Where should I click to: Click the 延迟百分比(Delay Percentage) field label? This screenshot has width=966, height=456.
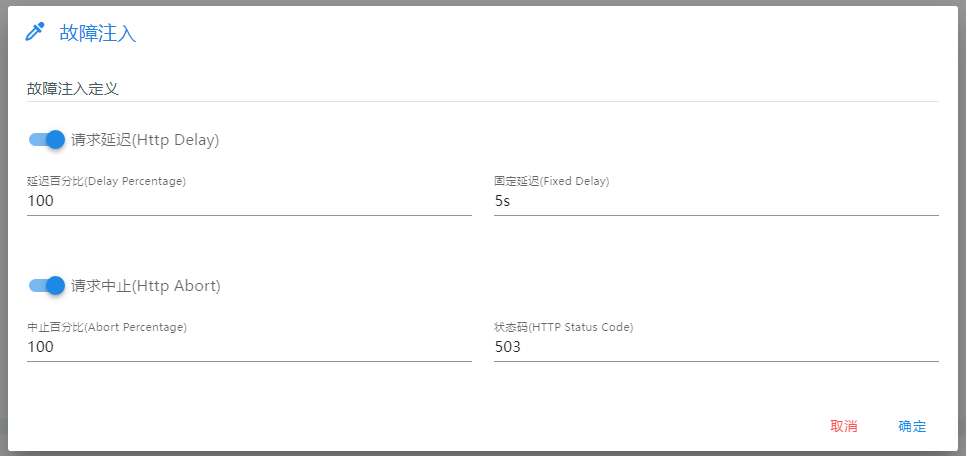pyautogui.click(x=107, y=181)
